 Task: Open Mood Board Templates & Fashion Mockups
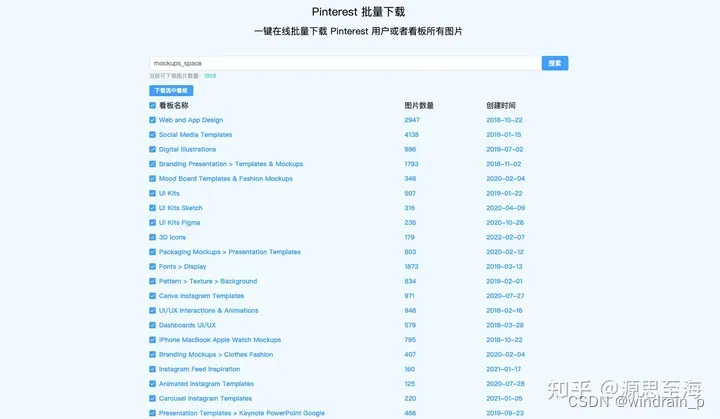coord(226,179)
